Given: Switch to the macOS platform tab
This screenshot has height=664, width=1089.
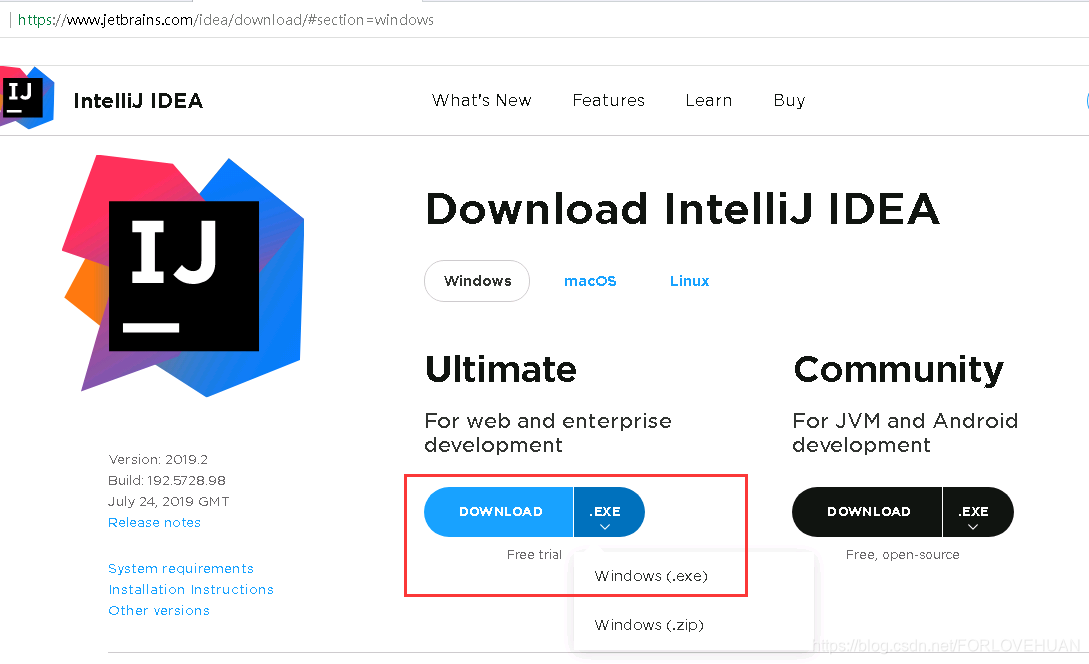Looking at the screenshot, I should coord(590,281).
